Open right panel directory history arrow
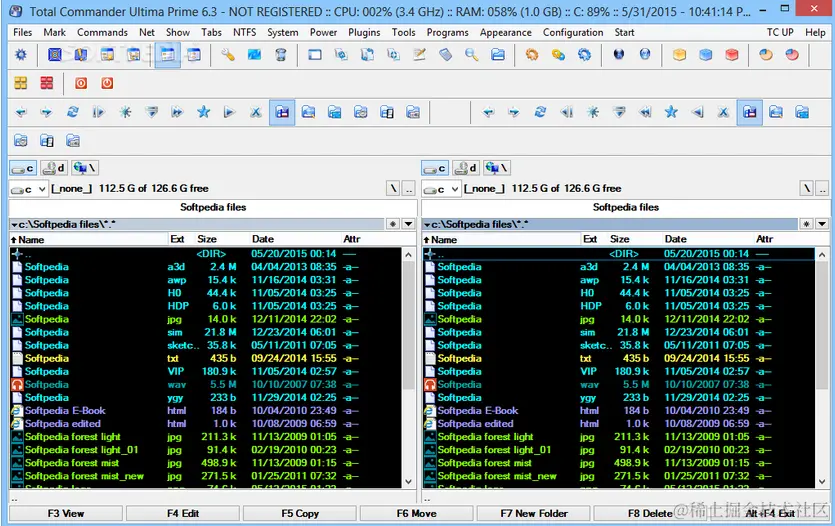The height and width of the screenshot is (526, 835). pyautogui.click(x=822, y=224)
